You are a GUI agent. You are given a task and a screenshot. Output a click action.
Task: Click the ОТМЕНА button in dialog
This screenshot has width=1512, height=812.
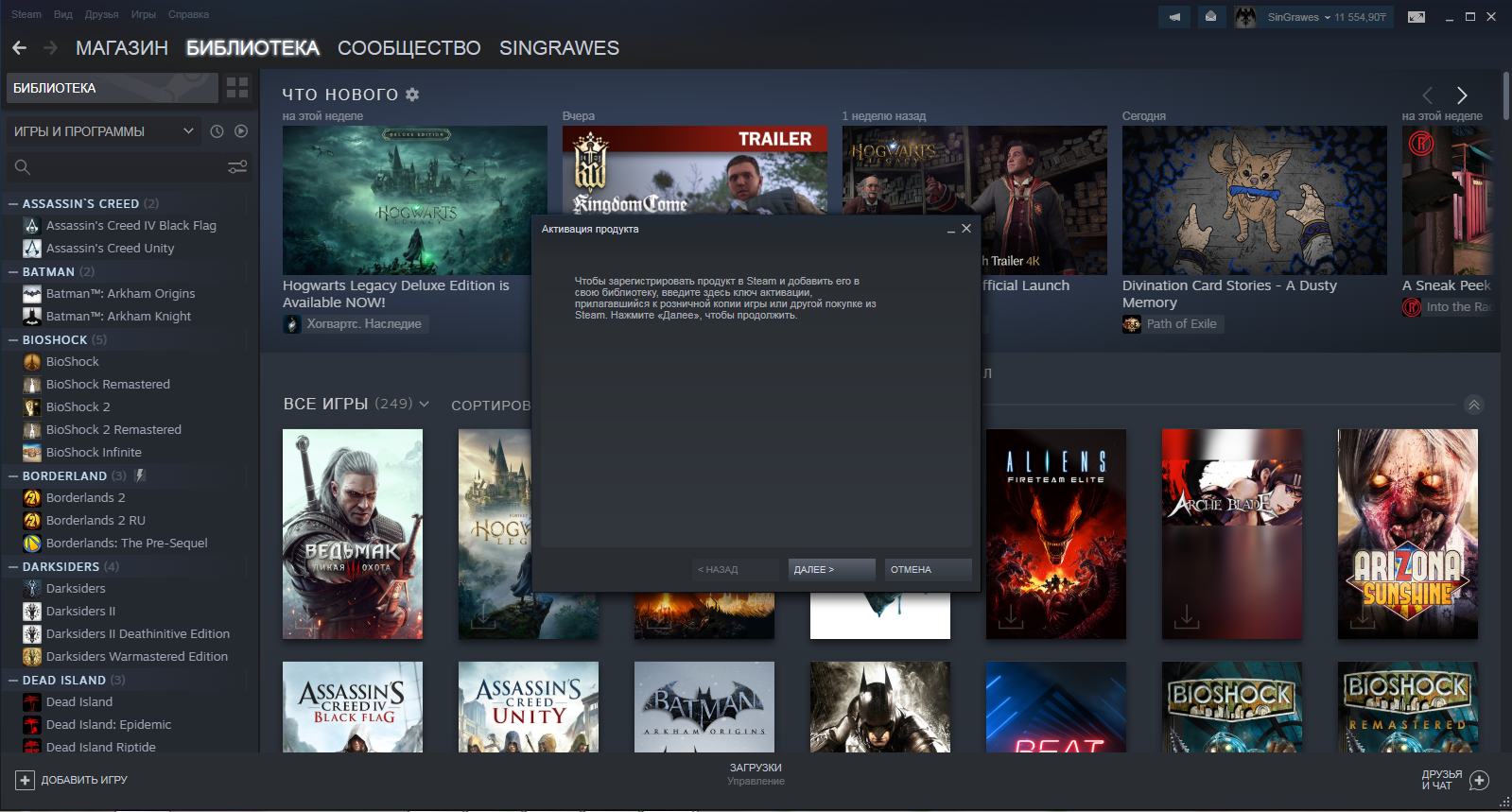click(929, 569)
